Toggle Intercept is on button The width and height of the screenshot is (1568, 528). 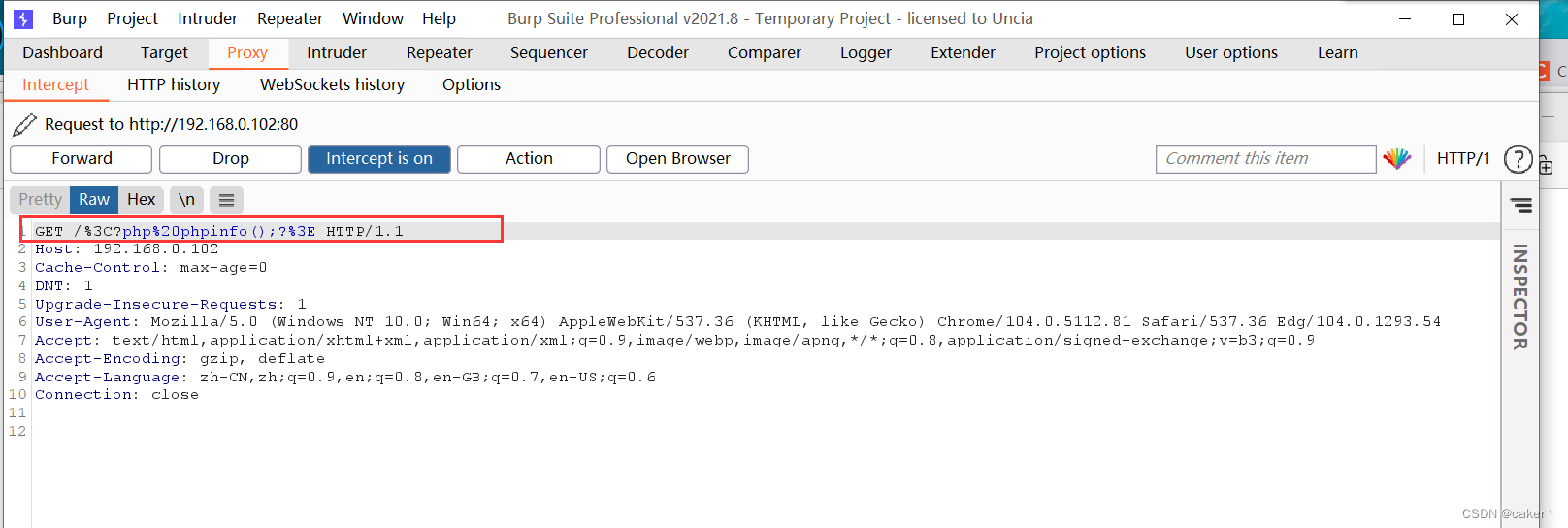379,159
